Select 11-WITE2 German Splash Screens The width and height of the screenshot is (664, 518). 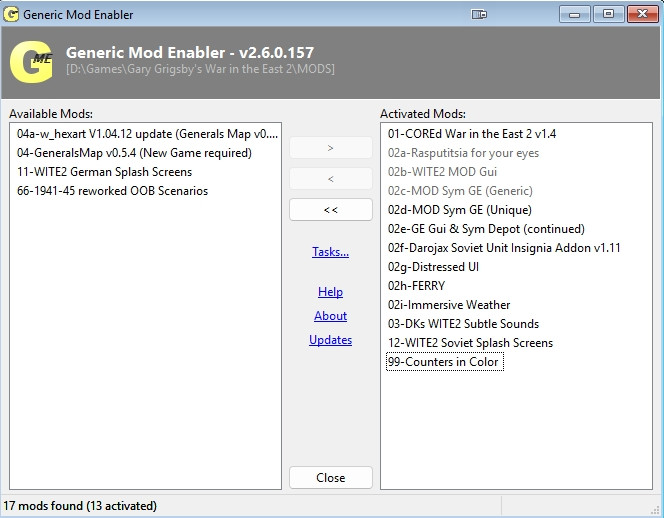pos(105,172)
